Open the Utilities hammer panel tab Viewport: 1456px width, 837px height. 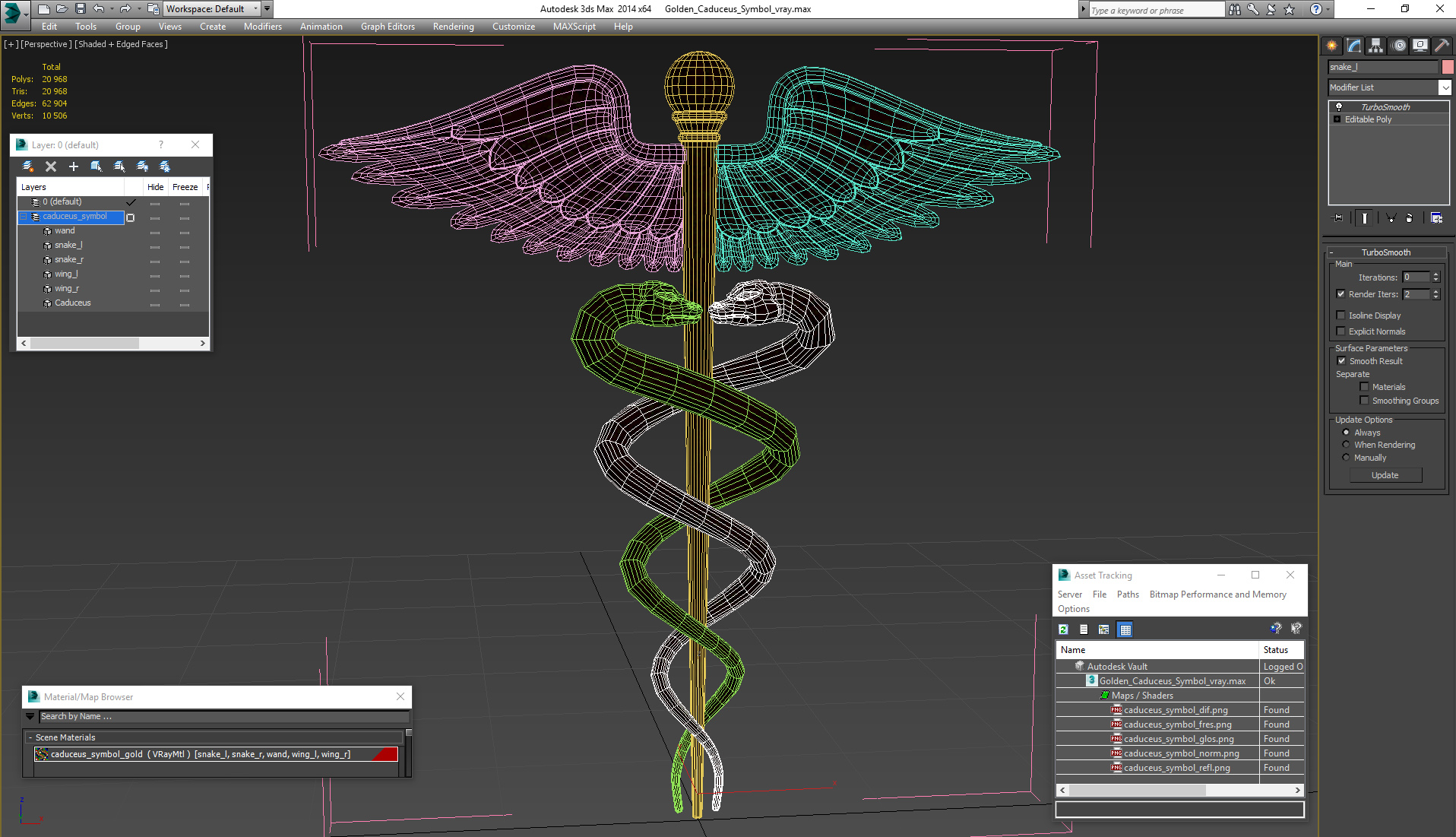1442,46
